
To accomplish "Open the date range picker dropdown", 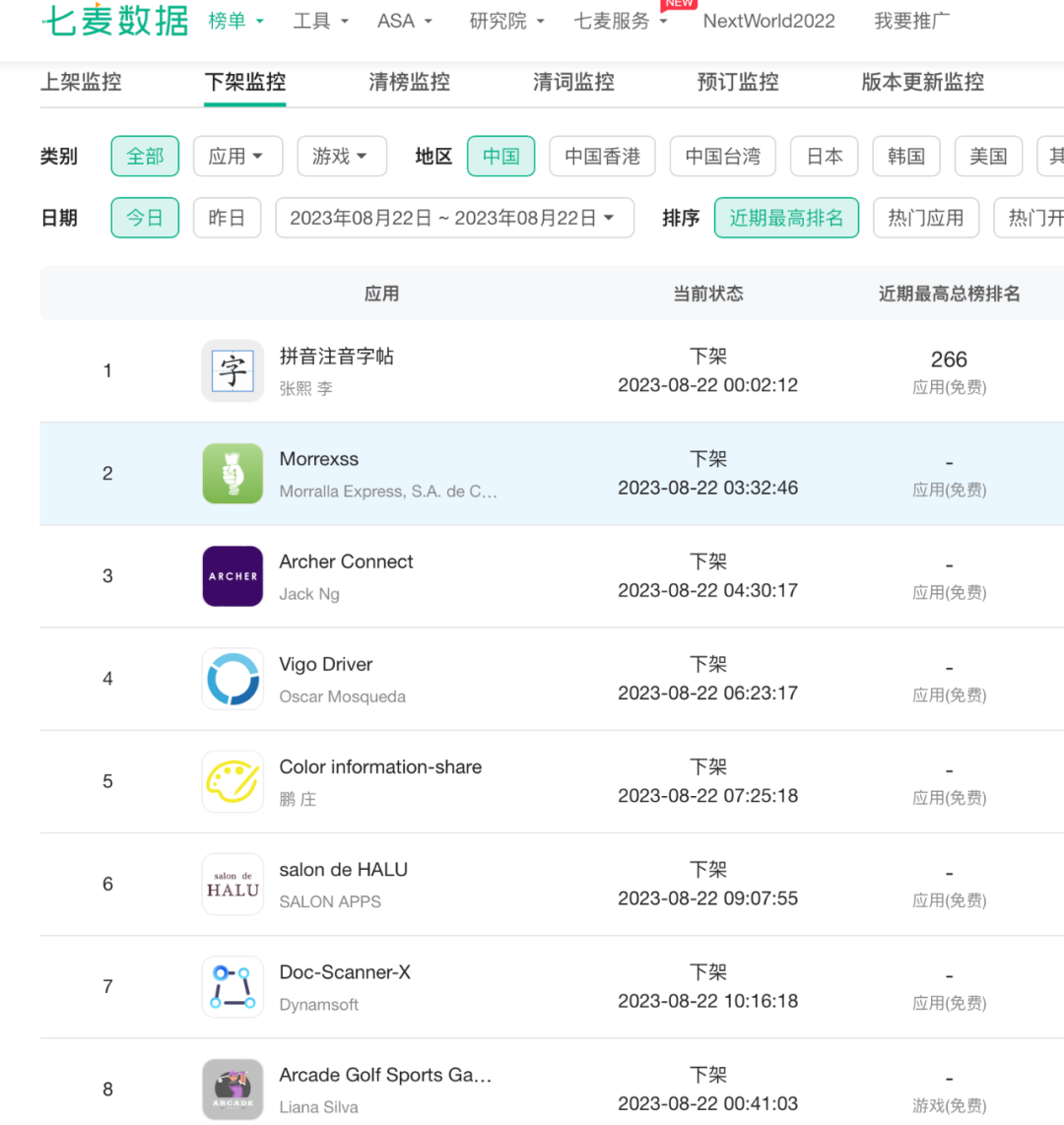I will click(x=455, y=218).
